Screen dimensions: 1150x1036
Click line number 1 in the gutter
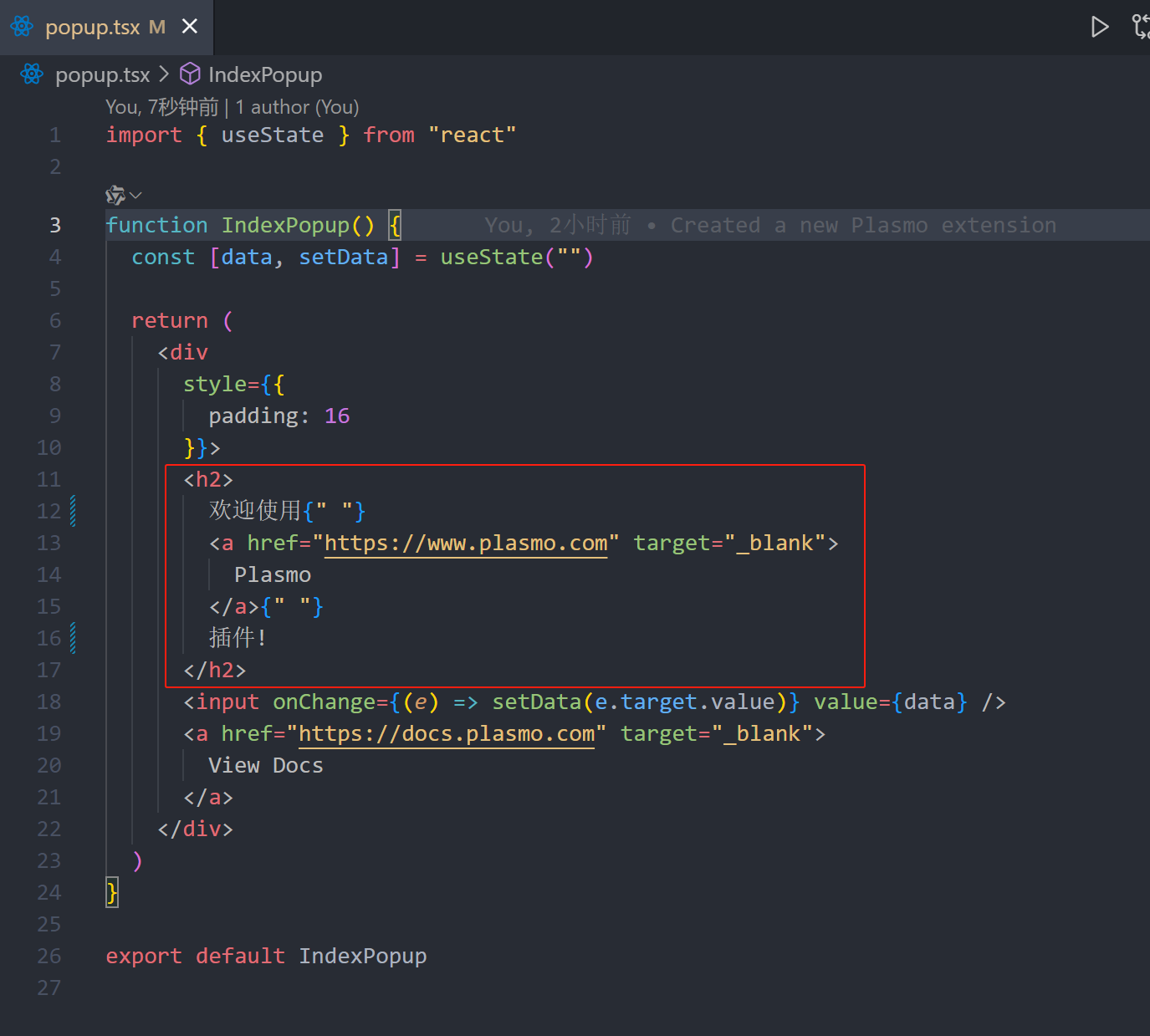coord(55,135)
